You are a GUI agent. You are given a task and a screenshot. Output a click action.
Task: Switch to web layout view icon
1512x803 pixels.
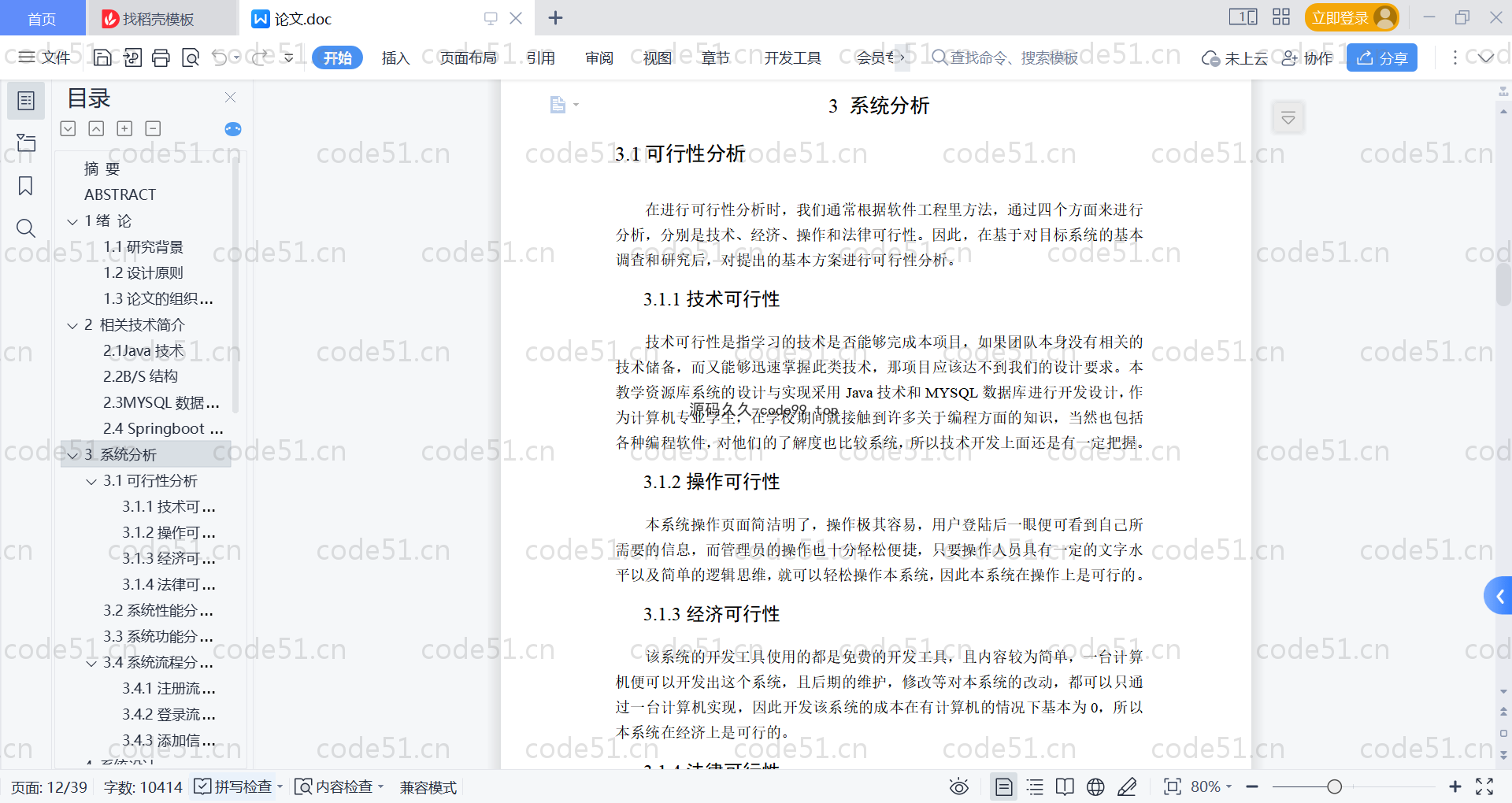pyautogui.click(x=1095, y=786)
